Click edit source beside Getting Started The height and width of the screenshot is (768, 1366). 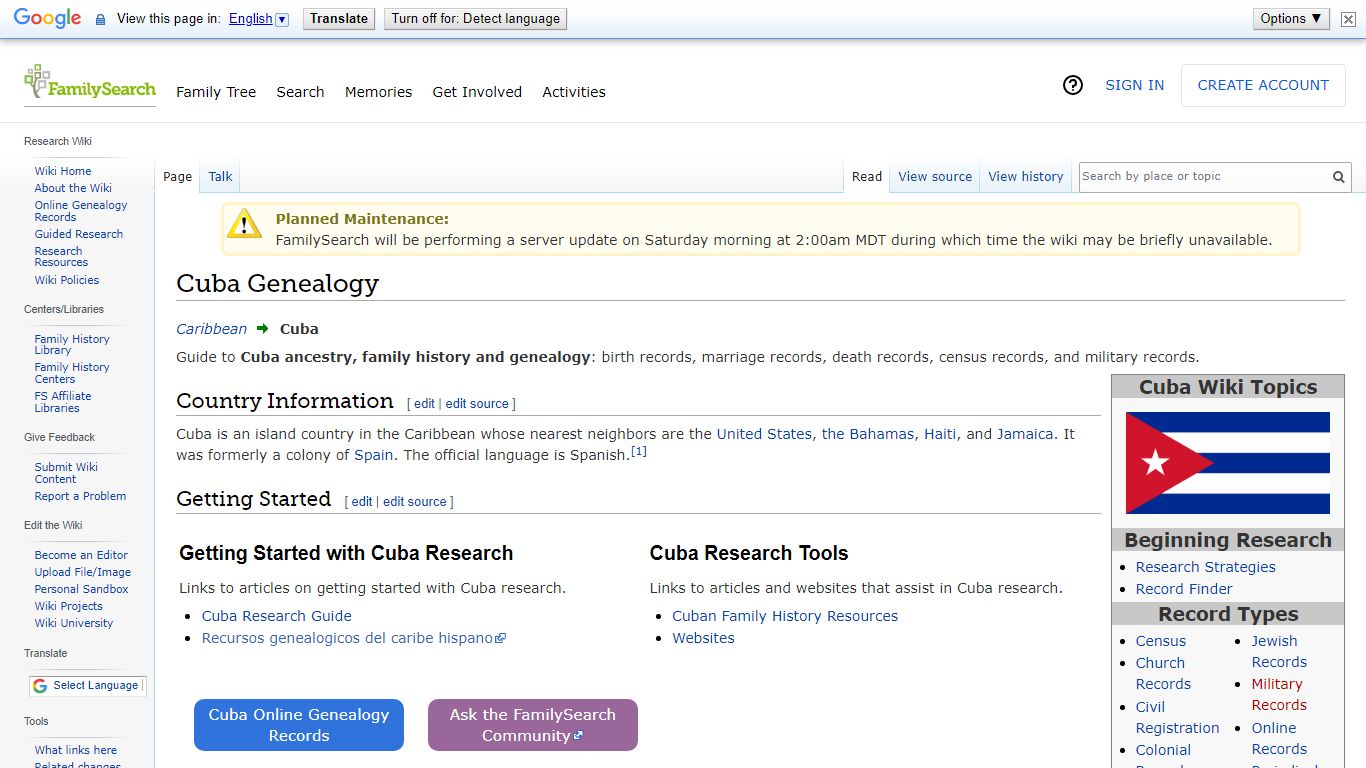tap(415, 502)
